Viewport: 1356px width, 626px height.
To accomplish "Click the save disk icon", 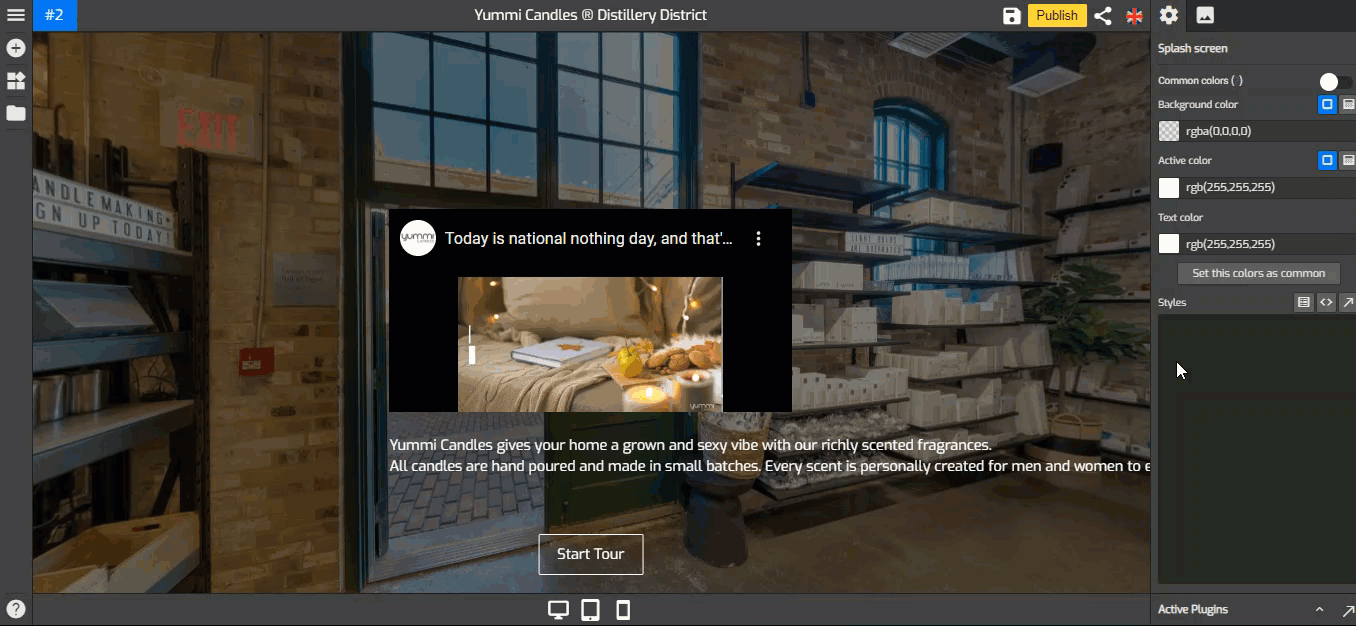I will [x=1011, y=15].
